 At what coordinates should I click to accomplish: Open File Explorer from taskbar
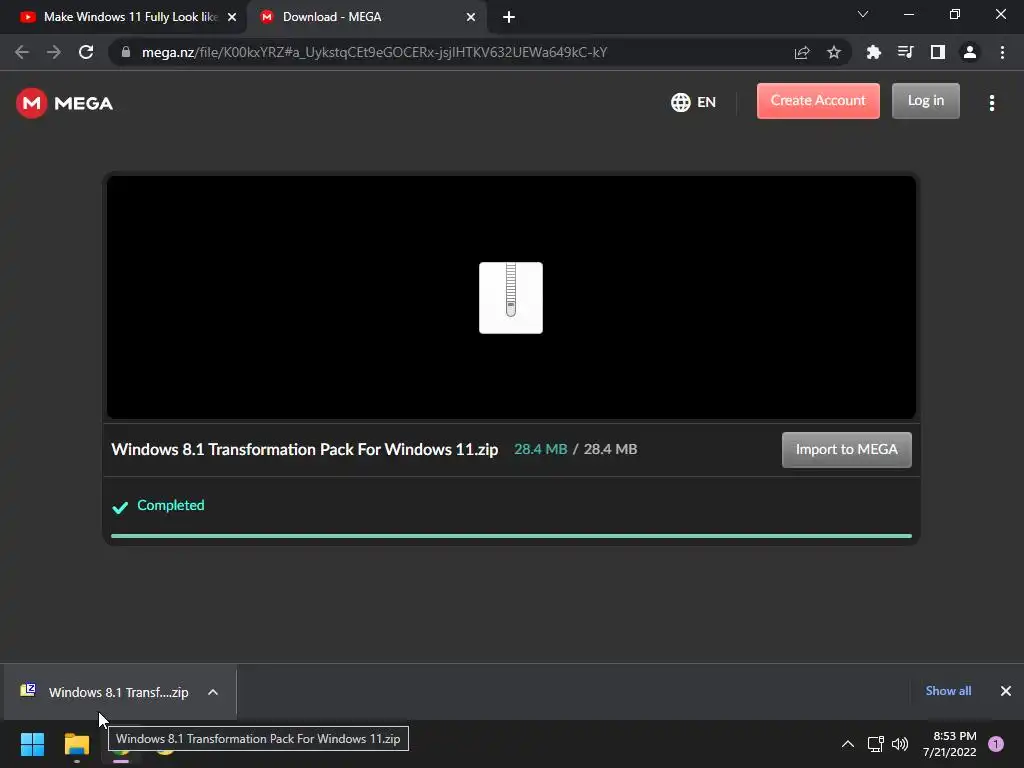tap(76, 744)
